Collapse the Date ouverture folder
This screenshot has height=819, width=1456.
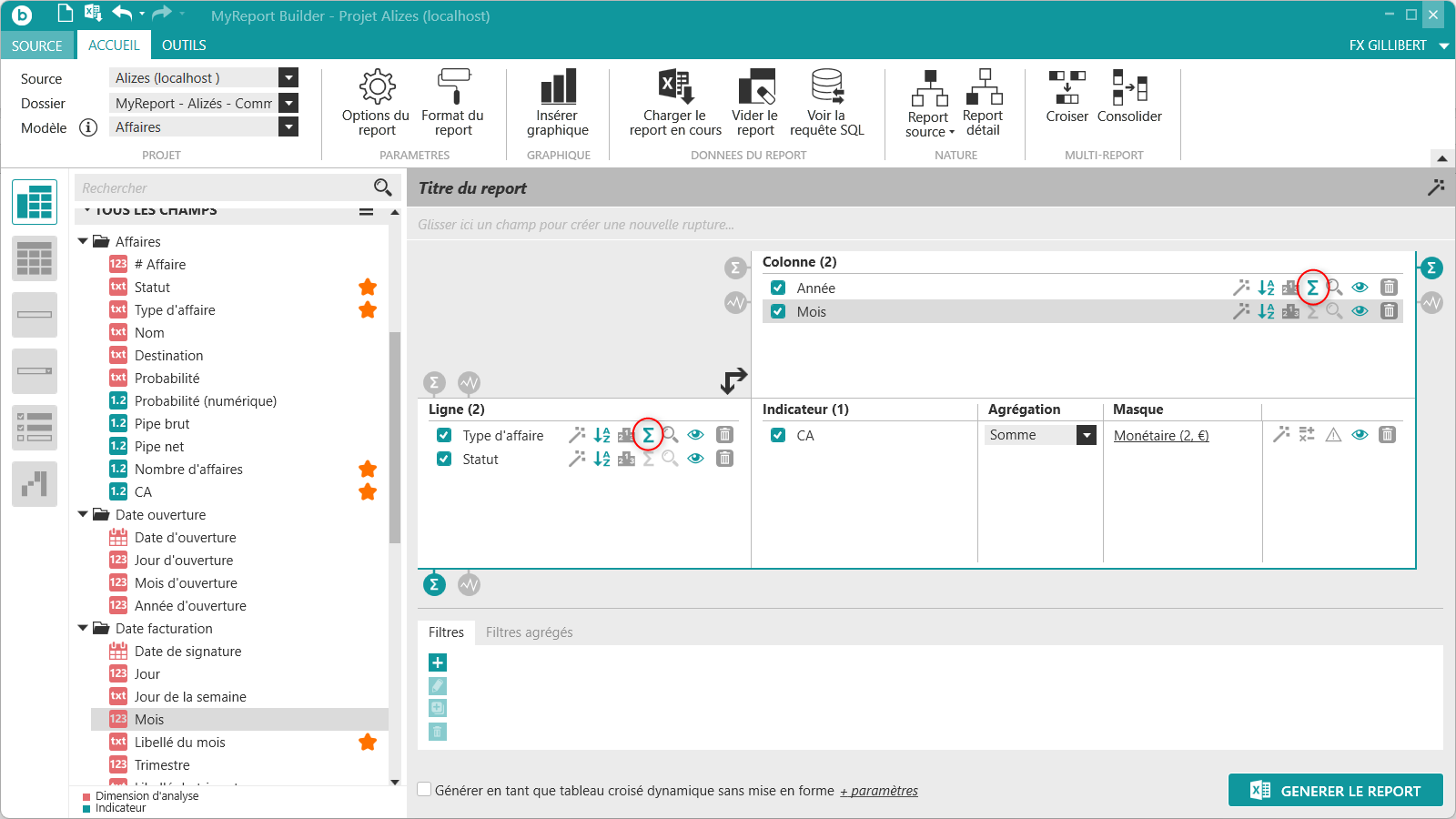84,514
